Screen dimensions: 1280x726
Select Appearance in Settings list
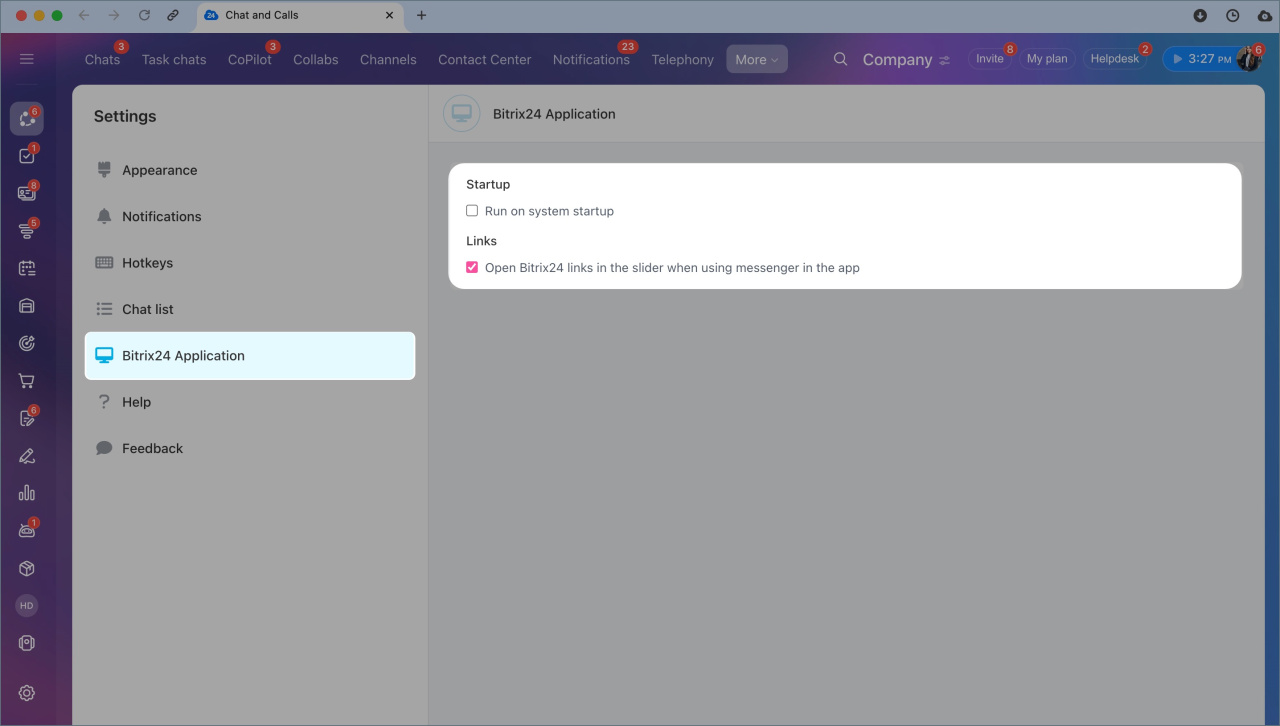point(159,170)
